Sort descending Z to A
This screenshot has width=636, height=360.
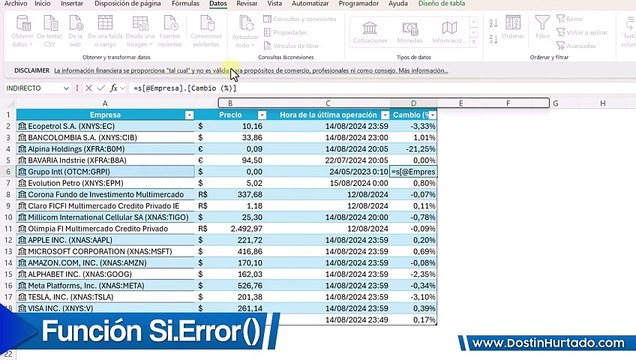[494, 39]
